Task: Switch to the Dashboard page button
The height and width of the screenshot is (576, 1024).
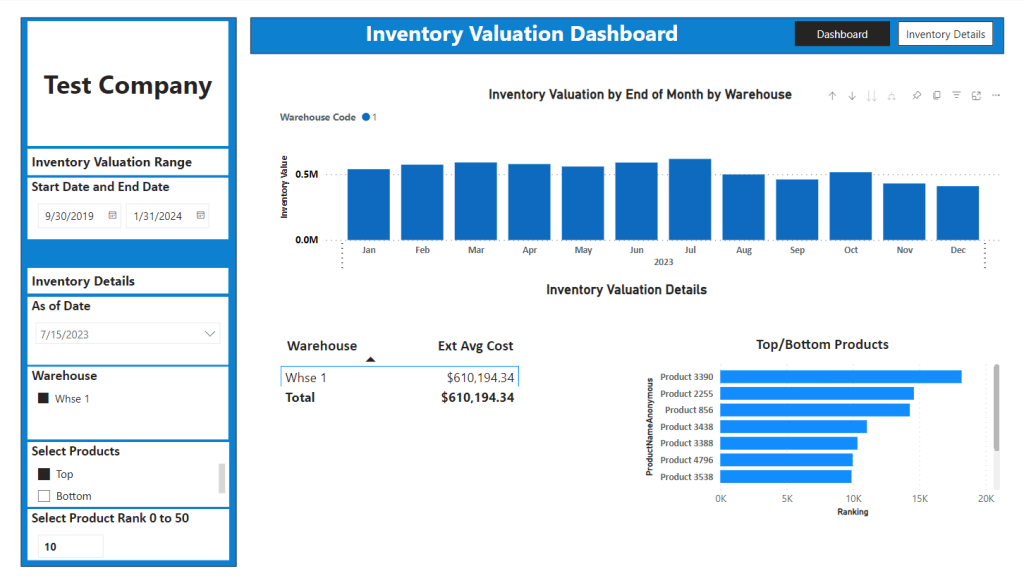Action: coord(842,34)
